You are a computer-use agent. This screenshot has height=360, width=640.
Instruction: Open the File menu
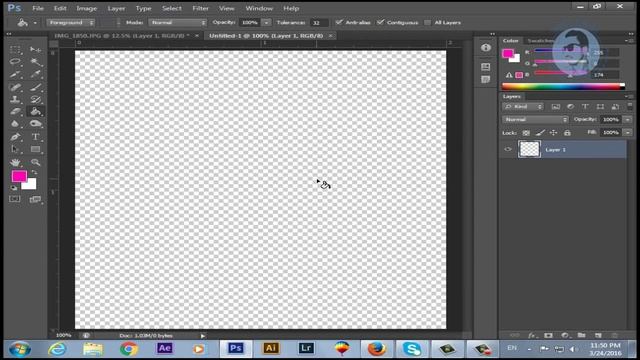pyautogui.click(x=38, y=8)
